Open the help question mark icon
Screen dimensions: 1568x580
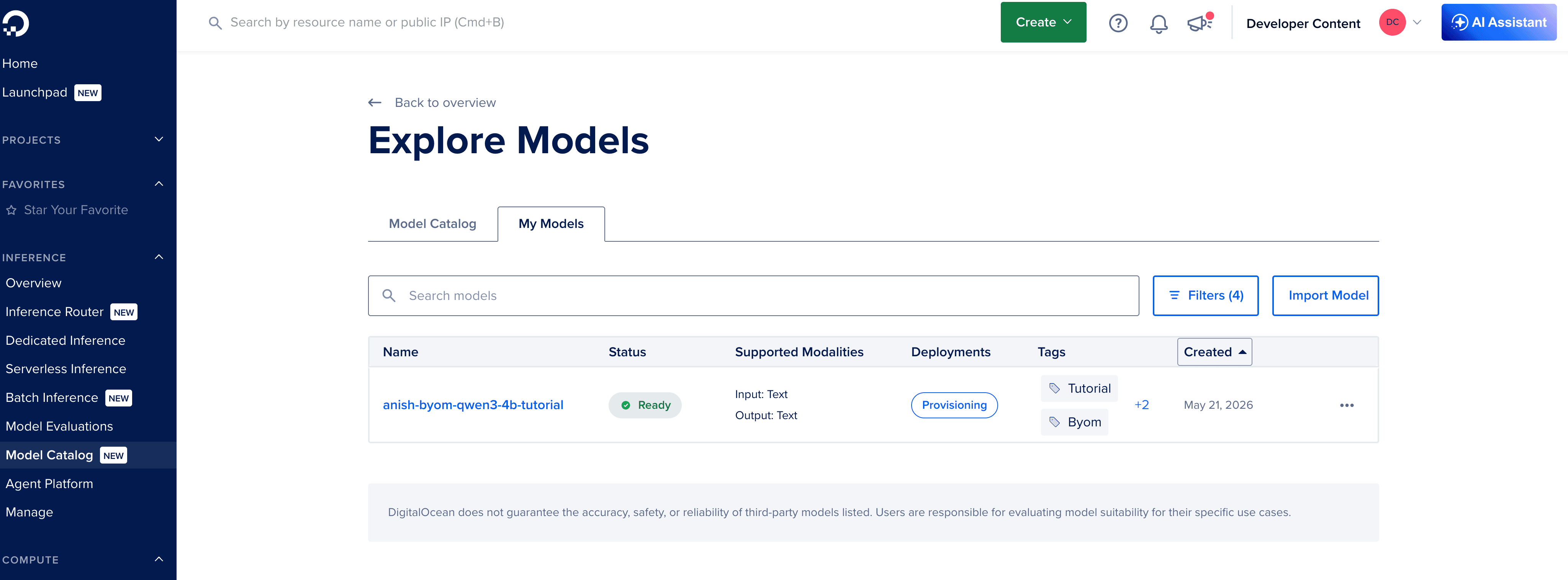pos(1118,23)
